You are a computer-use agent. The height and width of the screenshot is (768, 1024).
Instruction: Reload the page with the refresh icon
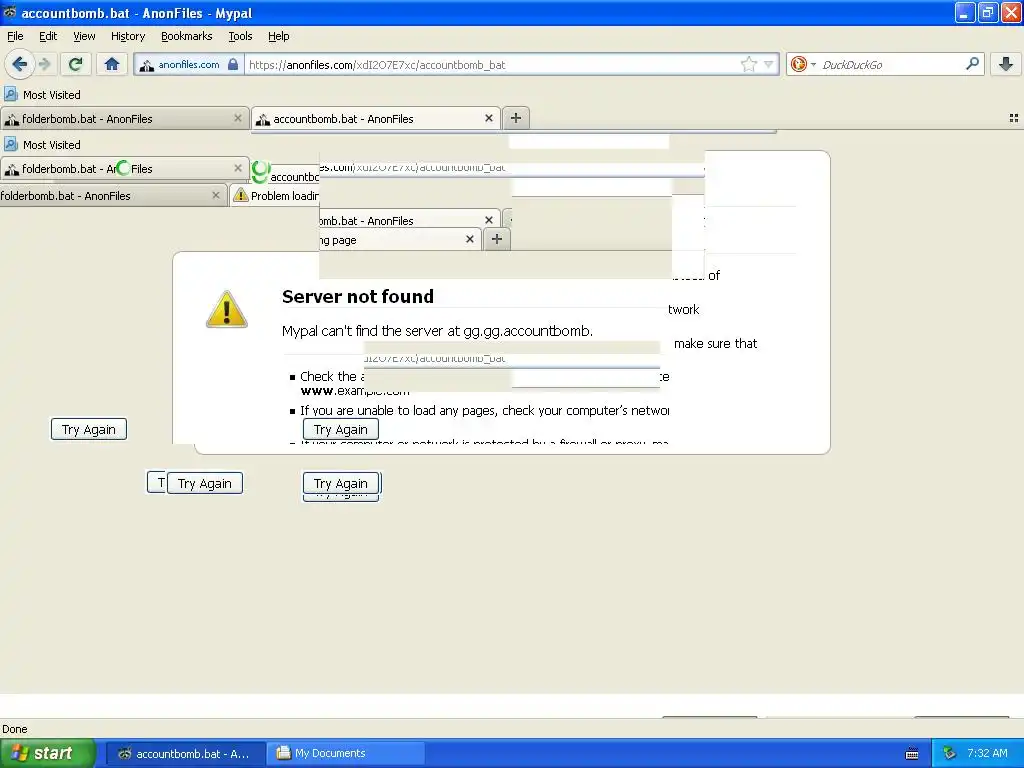(75, 64)
